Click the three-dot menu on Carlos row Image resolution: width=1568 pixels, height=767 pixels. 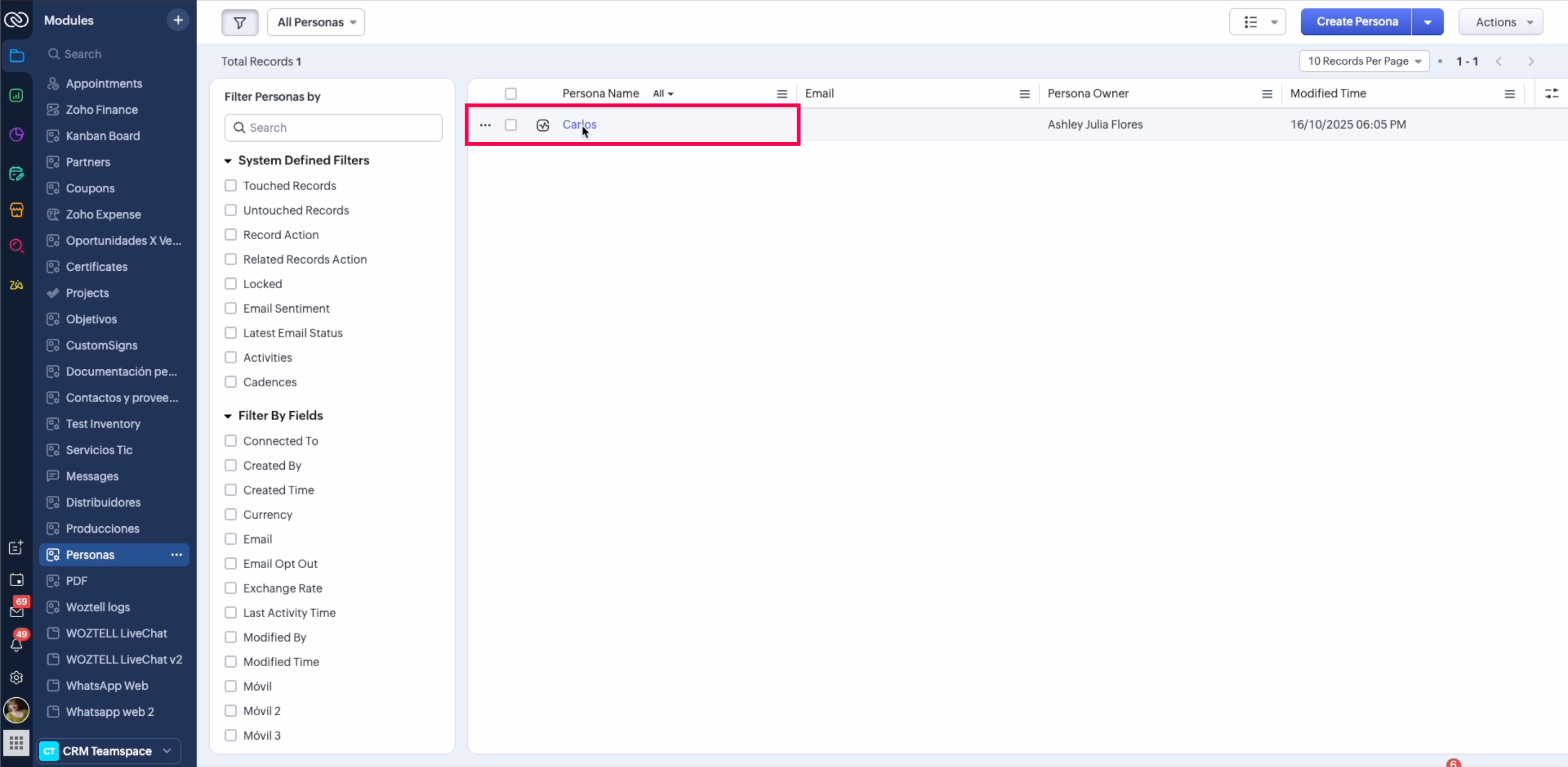[x=485, y=125]
